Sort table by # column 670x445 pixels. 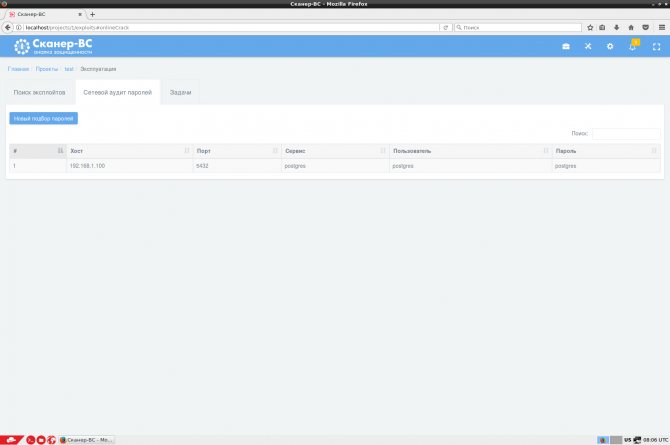pos(38,151)
